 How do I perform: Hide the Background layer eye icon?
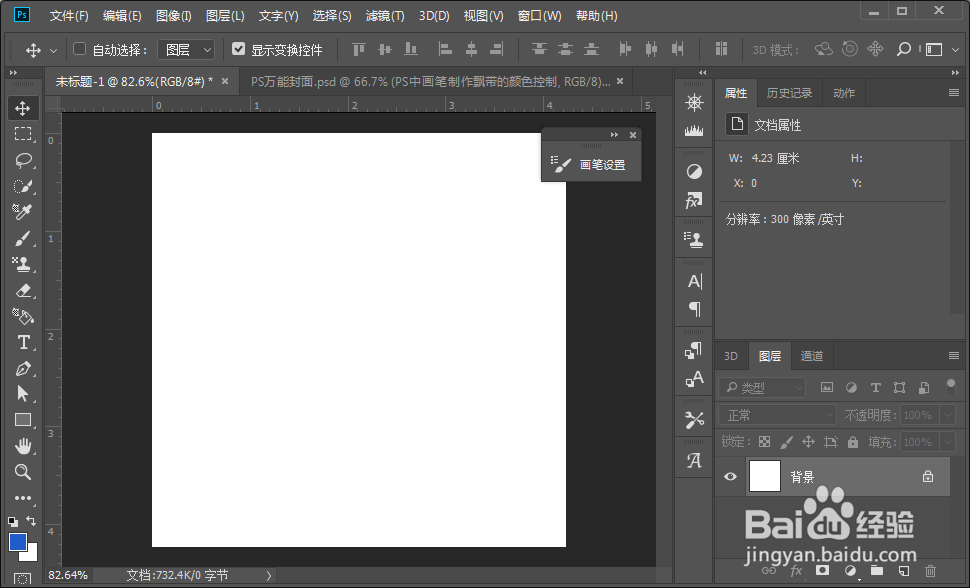pos(731,476)
